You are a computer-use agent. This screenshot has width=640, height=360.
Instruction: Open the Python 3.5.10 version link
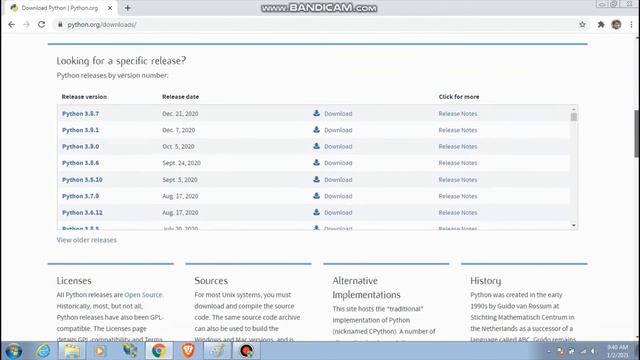point(82,180)
